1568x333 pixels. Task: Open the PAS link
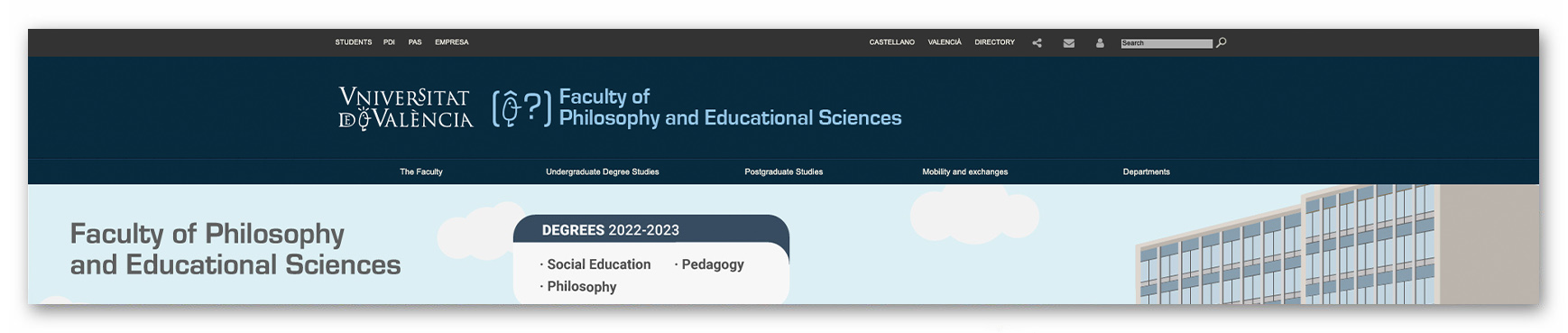[x=415, y=42]
